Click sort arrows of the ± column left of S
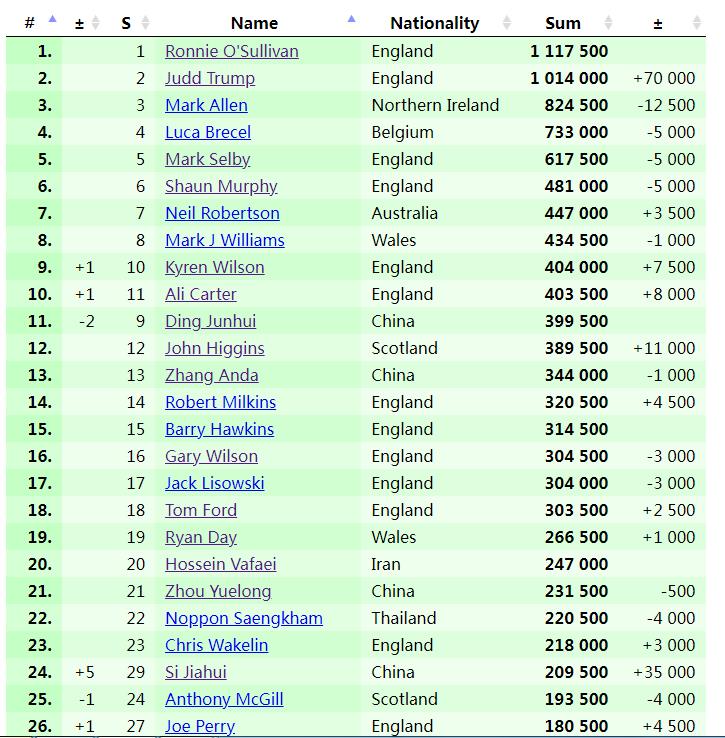This screenshot has width=725, height=738. [x=95, y=23]
